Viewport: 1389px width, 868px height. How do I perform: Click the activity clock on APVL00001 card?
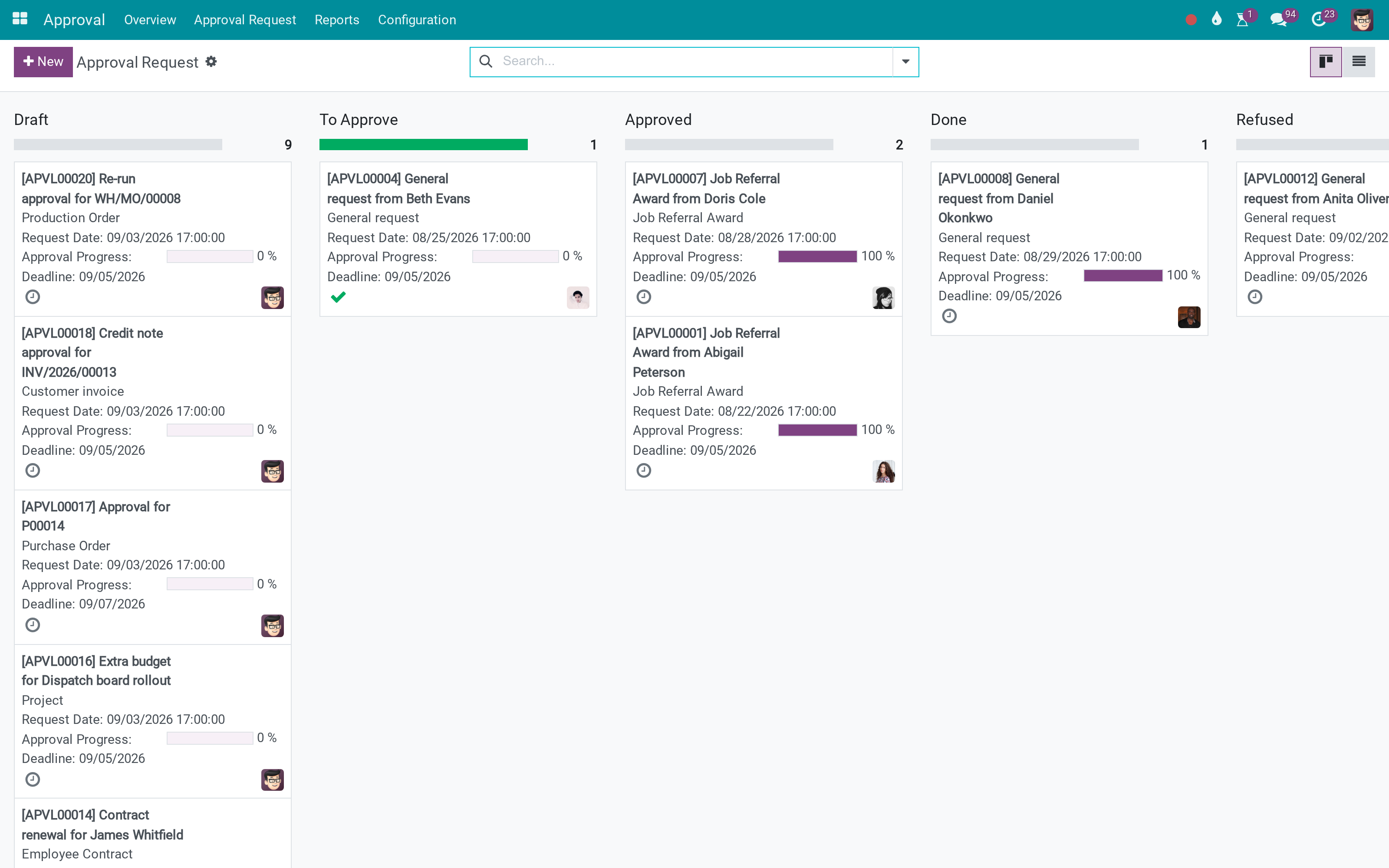pos(644,471)
